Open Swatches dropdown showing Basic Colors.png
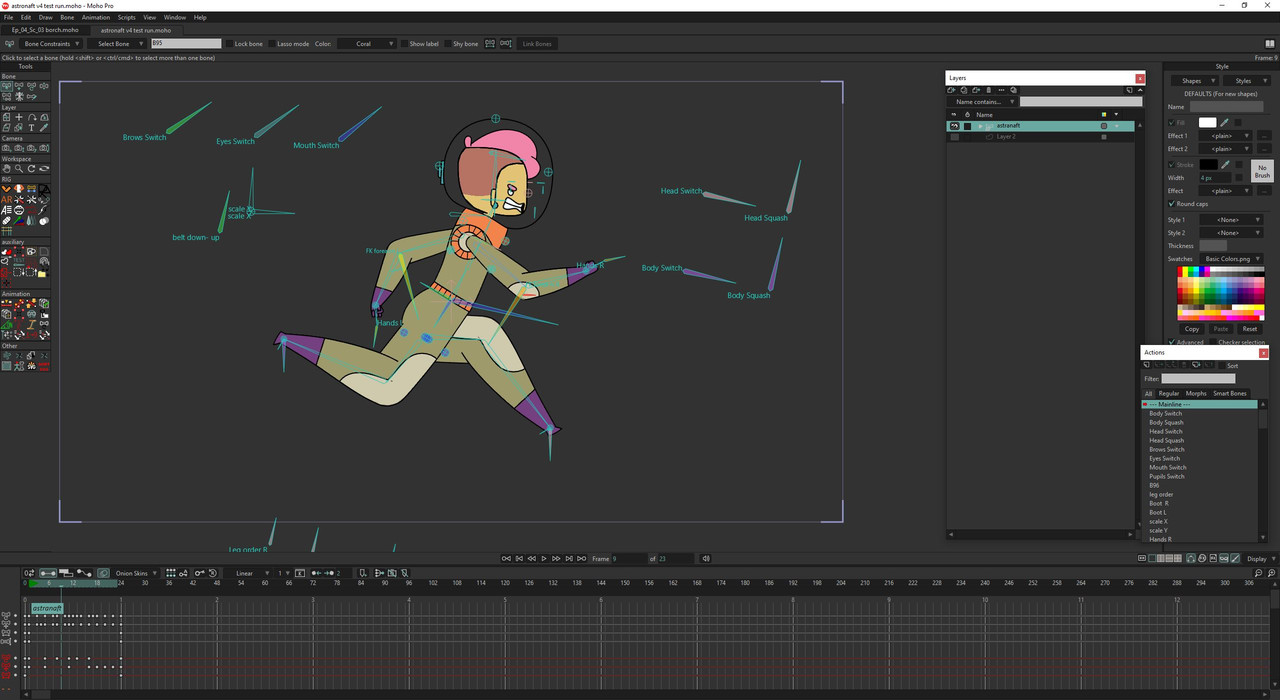 click(x=1231, y=259)
